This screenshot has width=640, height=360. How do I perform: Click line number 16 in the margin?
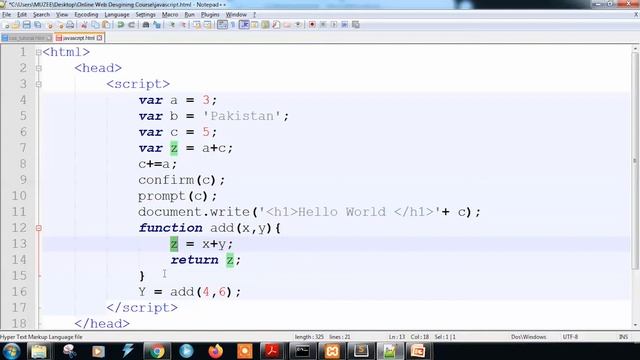[19, 292]
